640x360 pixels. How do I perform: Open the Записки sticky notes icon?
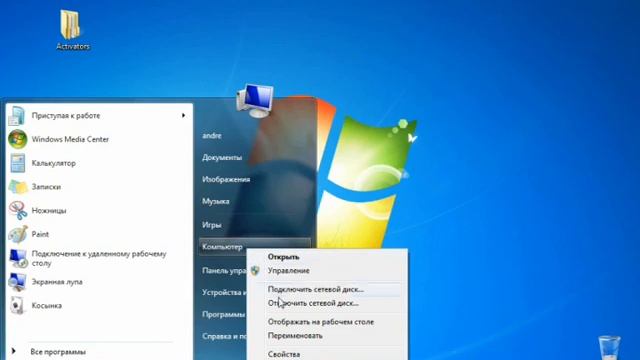(x=18, y=187)
